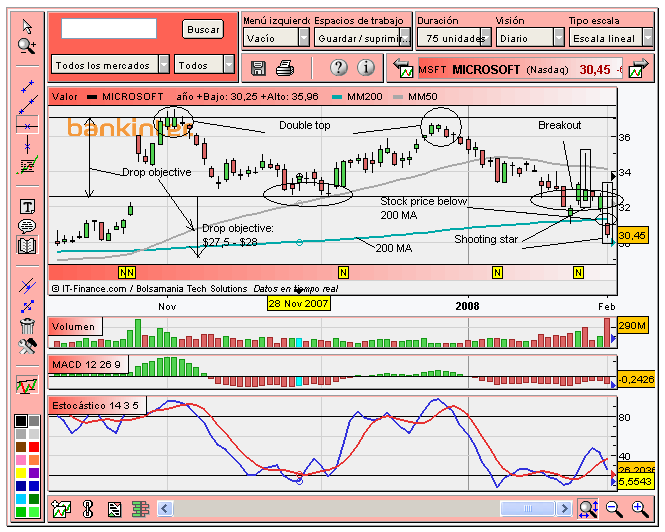Pick the black color swatch
The width and height of the screenshot is (665, 532).
(x=21, y=420)
